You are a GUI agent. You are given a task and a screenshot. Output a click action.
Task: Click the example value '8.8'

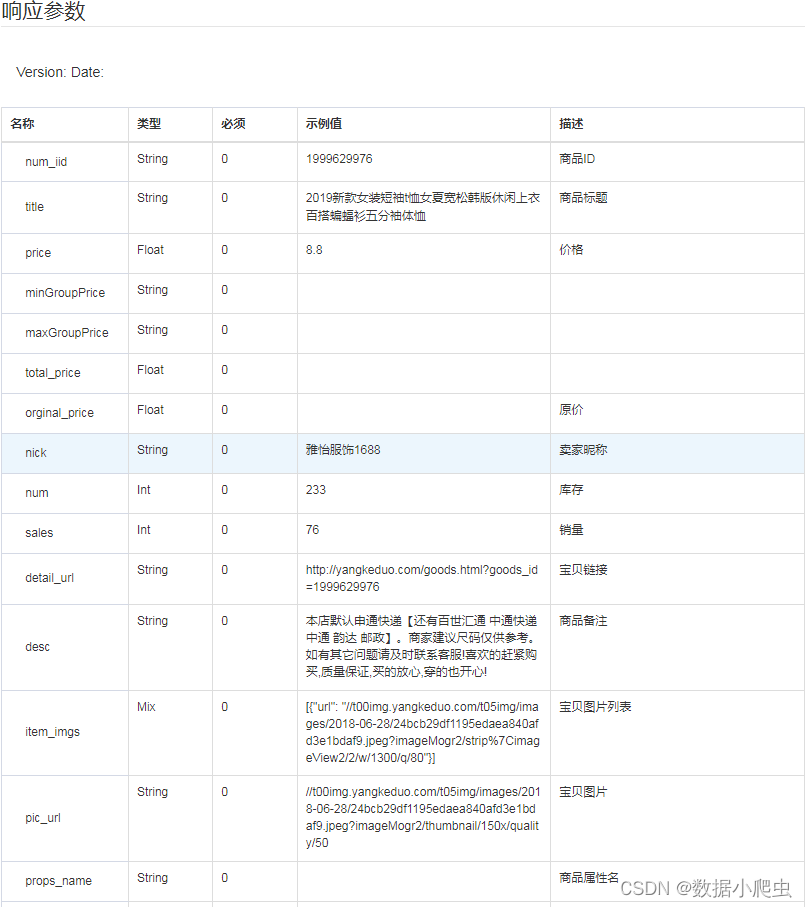pos(315,250)
